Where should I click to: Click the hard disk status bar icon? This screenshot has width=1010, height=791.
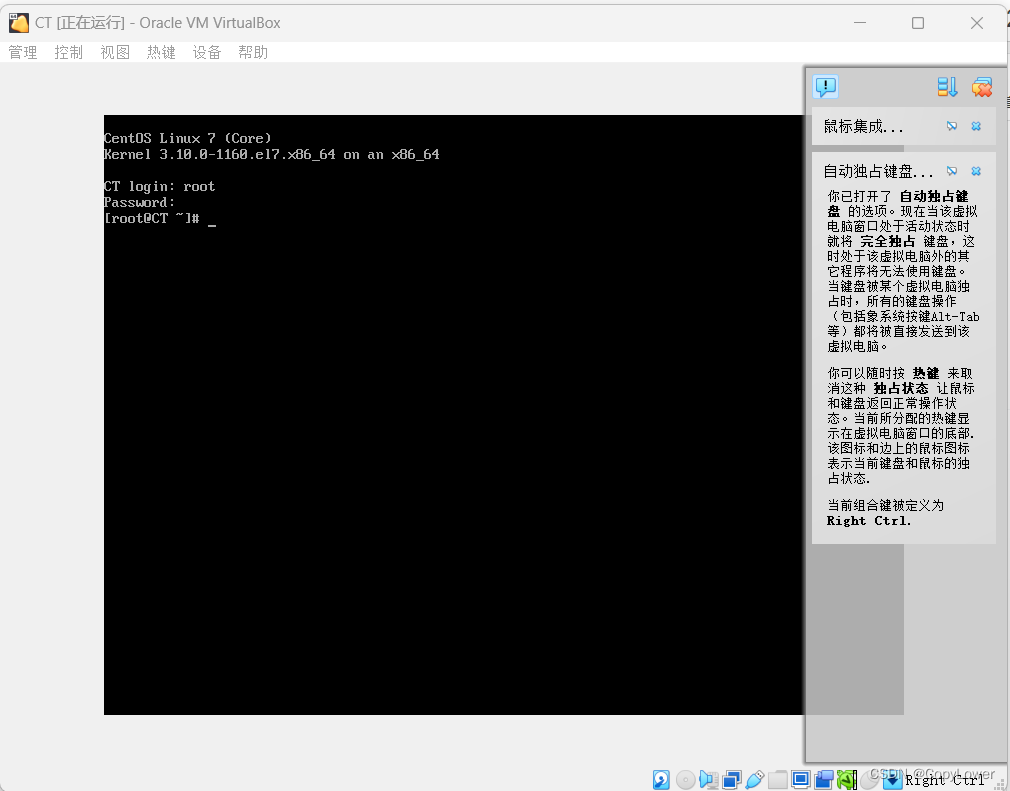[662, 780]
